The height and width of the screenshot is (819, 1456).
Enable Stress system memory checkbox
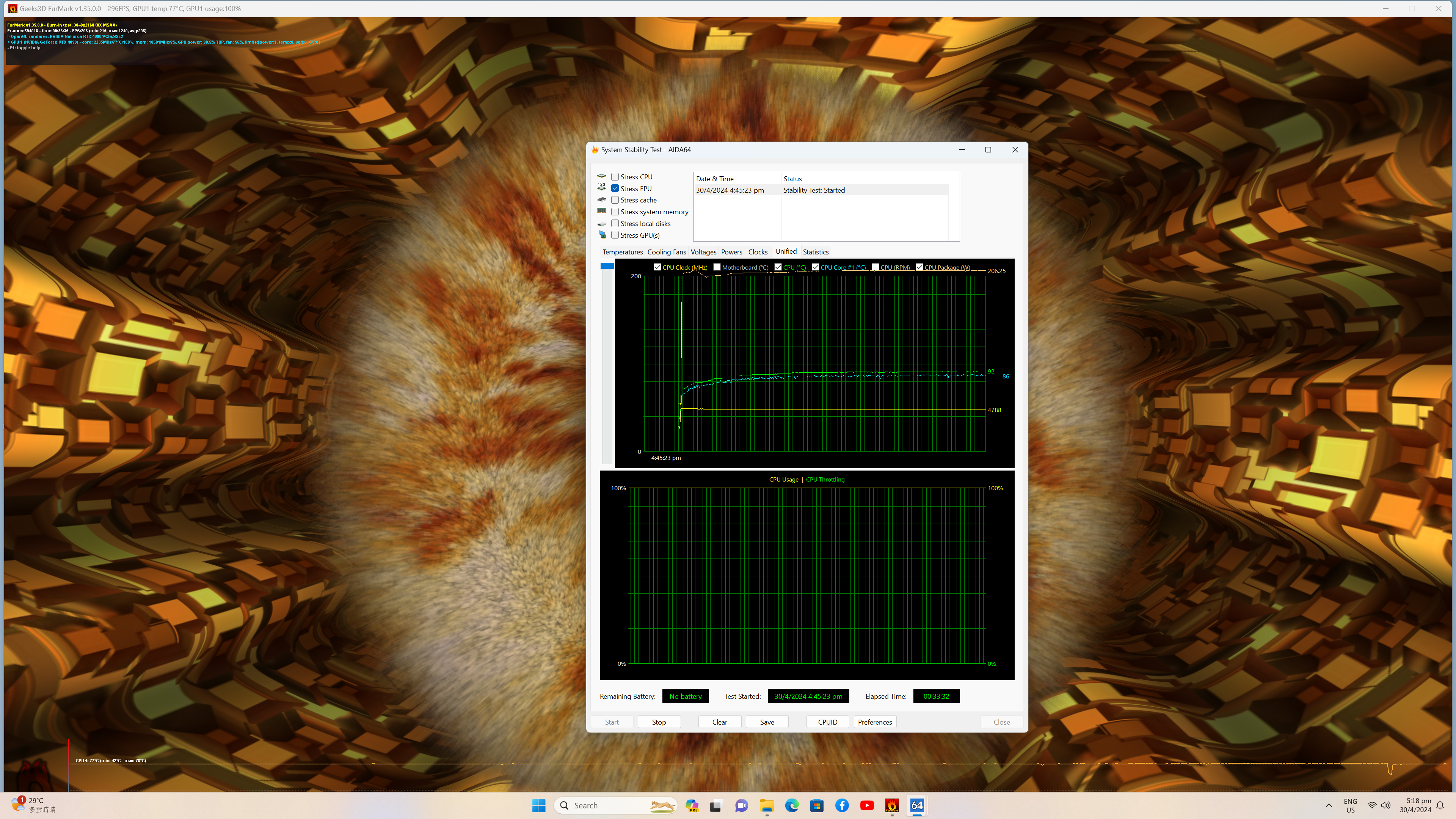pos(615,212)
